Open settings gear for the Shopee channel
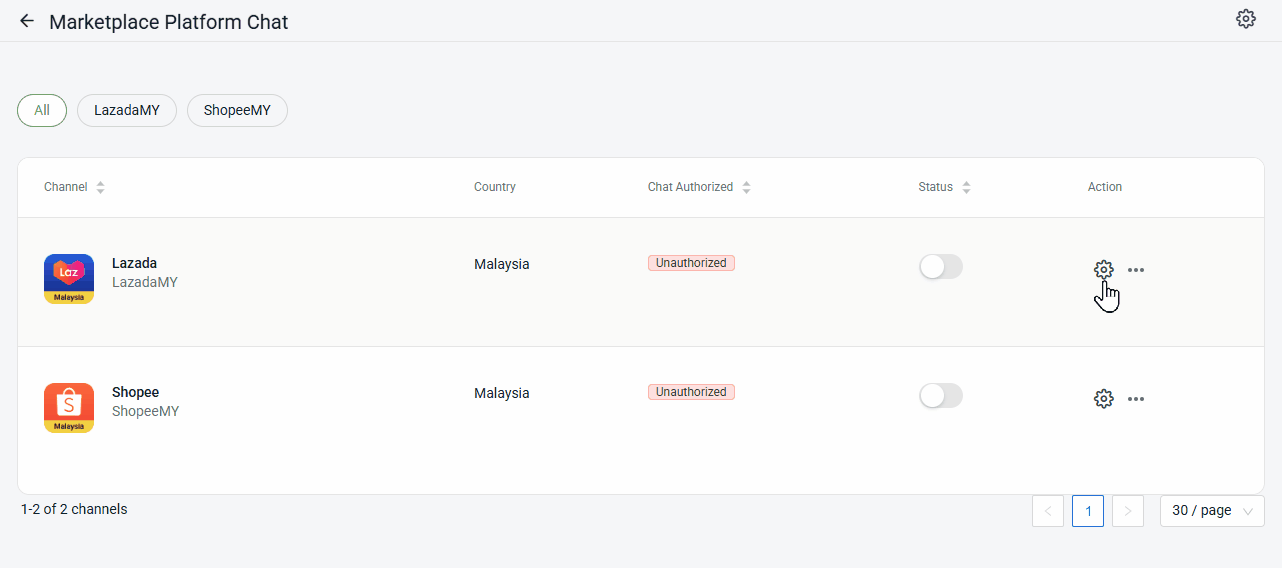 (1103, 399)
